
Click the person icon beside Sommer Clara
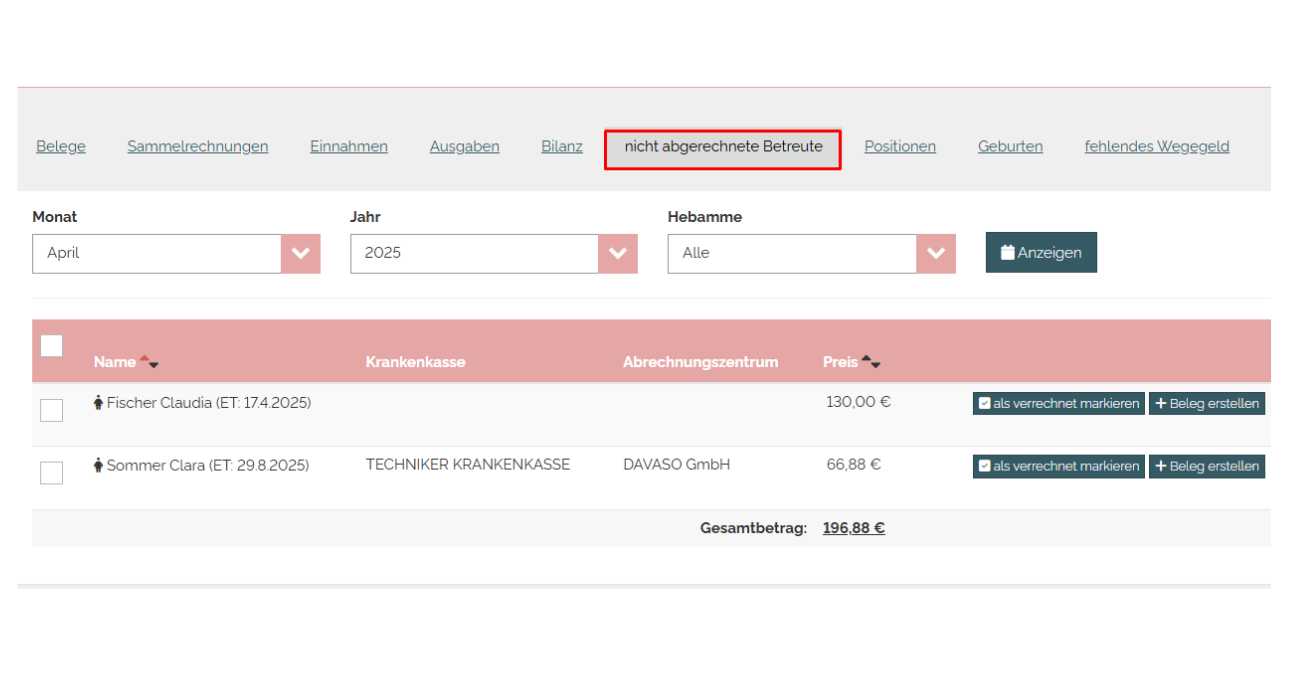tap(98, 465)
